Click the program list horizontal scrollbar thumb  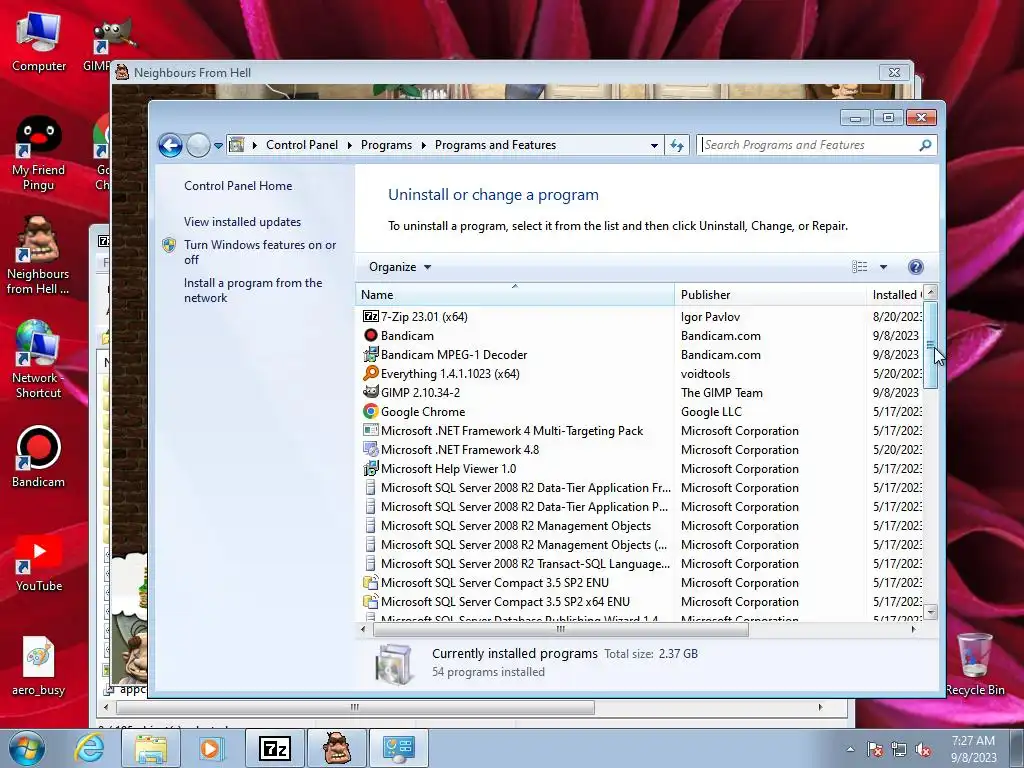pyautogui.click(x=560, y=630)
